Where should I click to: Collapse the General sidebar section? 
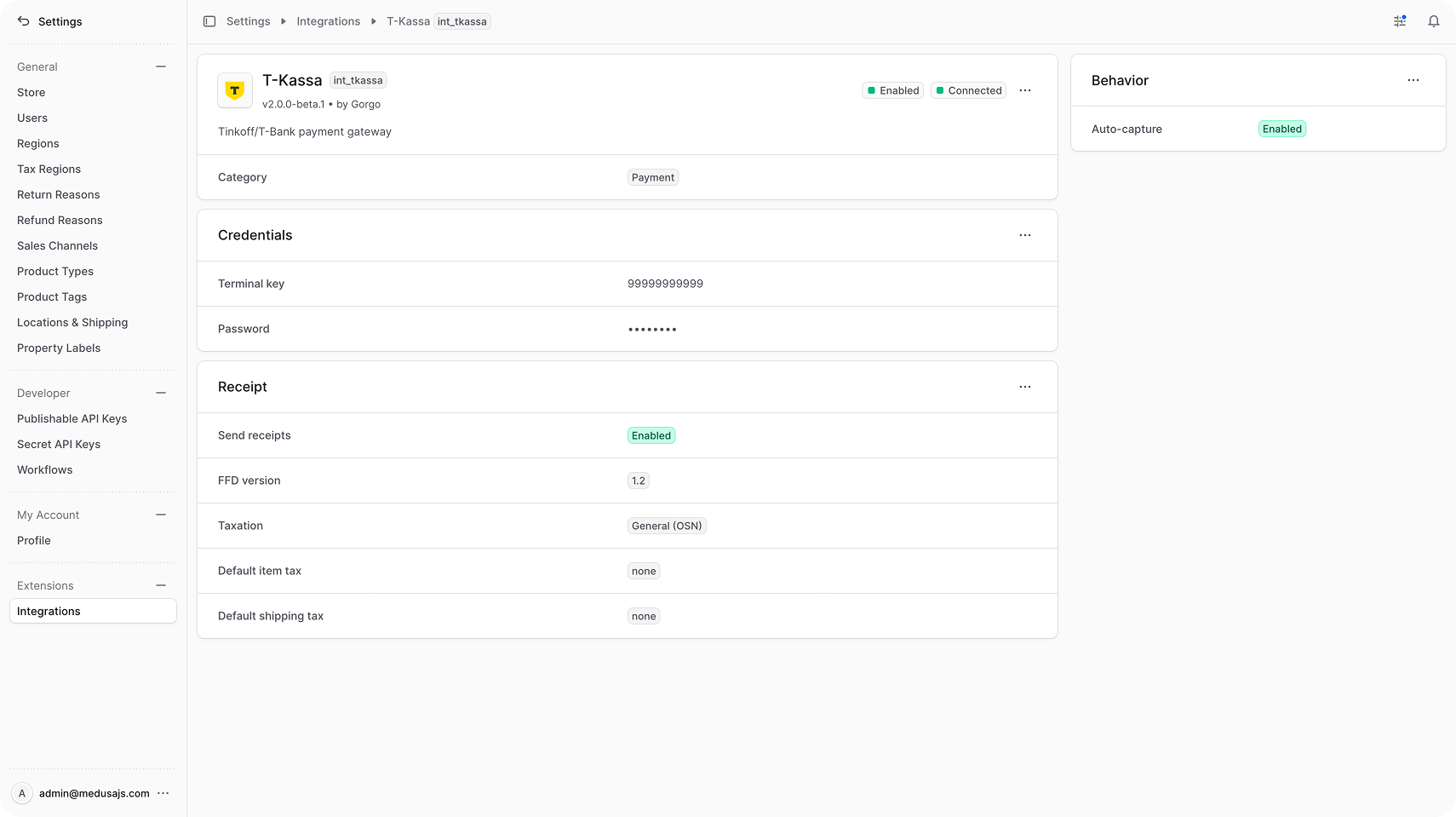[x=161, y=66]
